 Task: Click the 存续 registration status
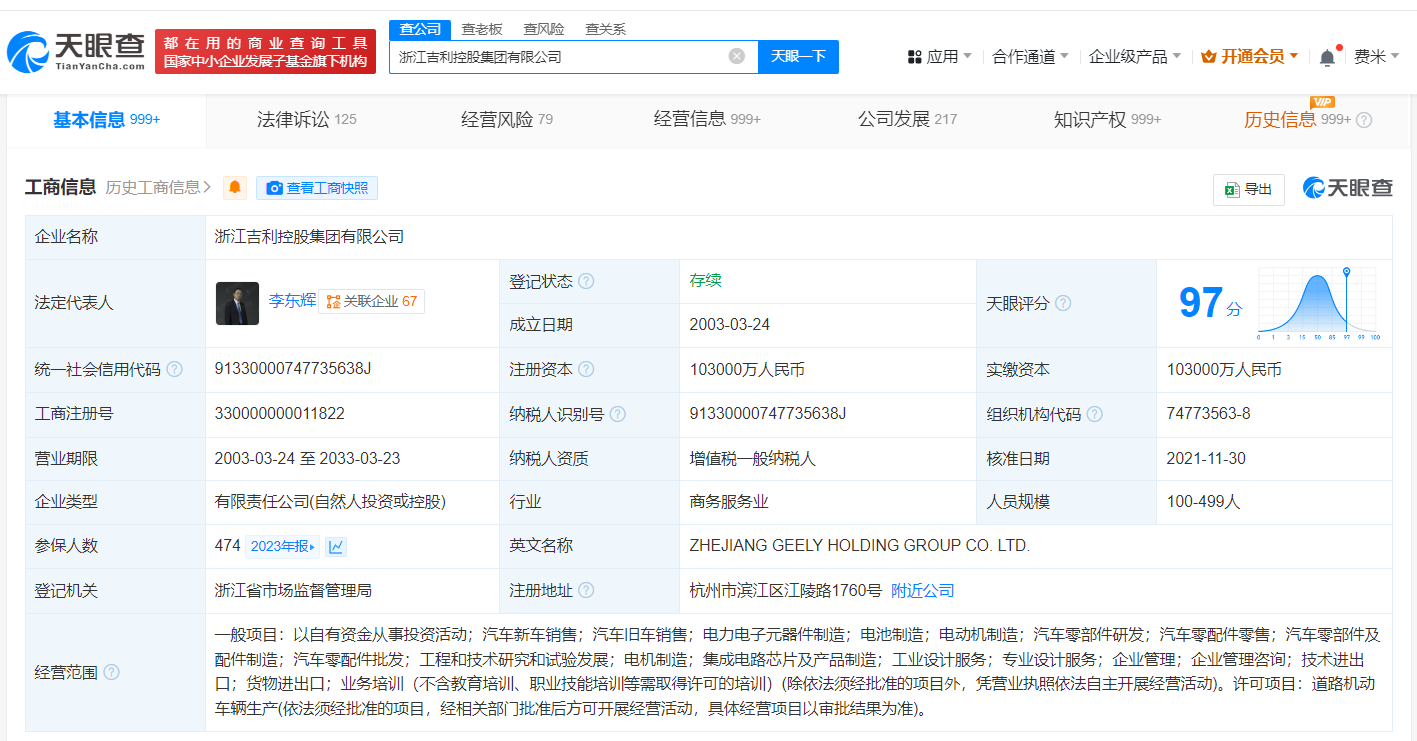(x=705, y=281)
